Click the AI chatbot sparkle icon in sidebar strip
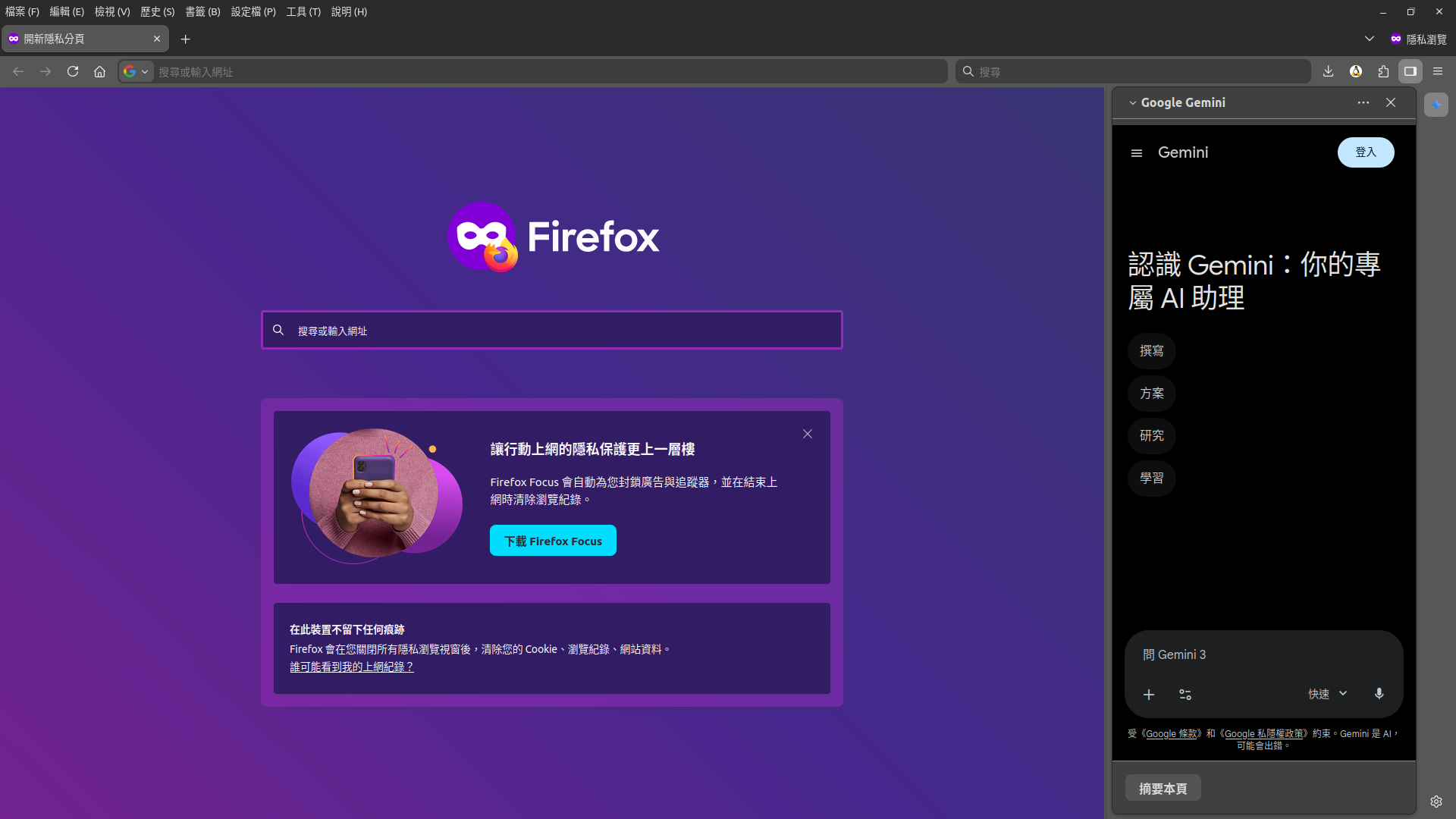 pos(1436,105)
